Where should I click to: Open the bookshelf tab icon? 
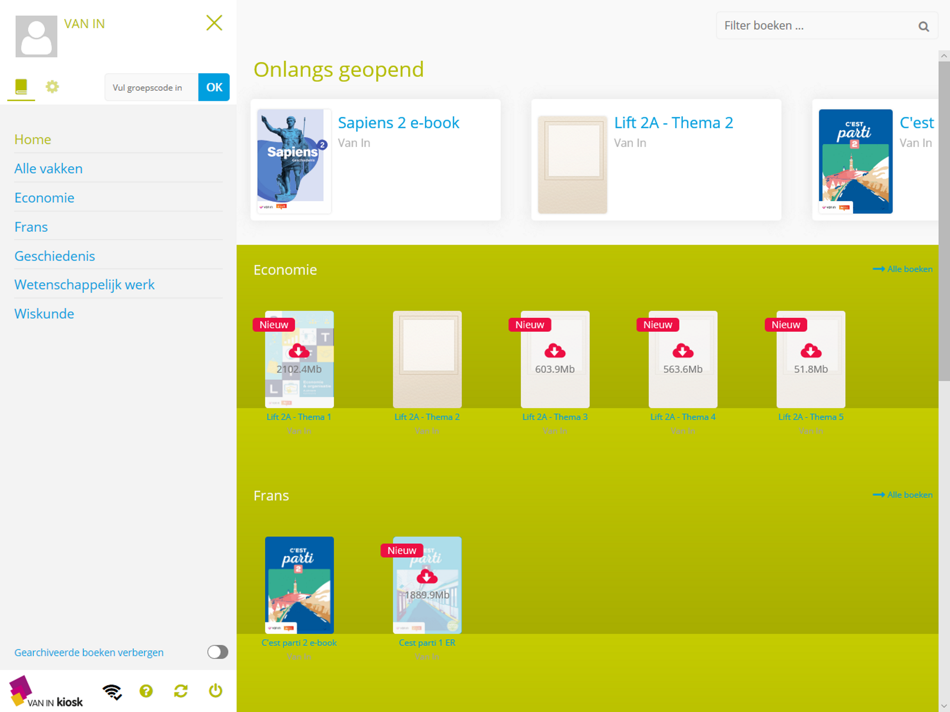21,87
